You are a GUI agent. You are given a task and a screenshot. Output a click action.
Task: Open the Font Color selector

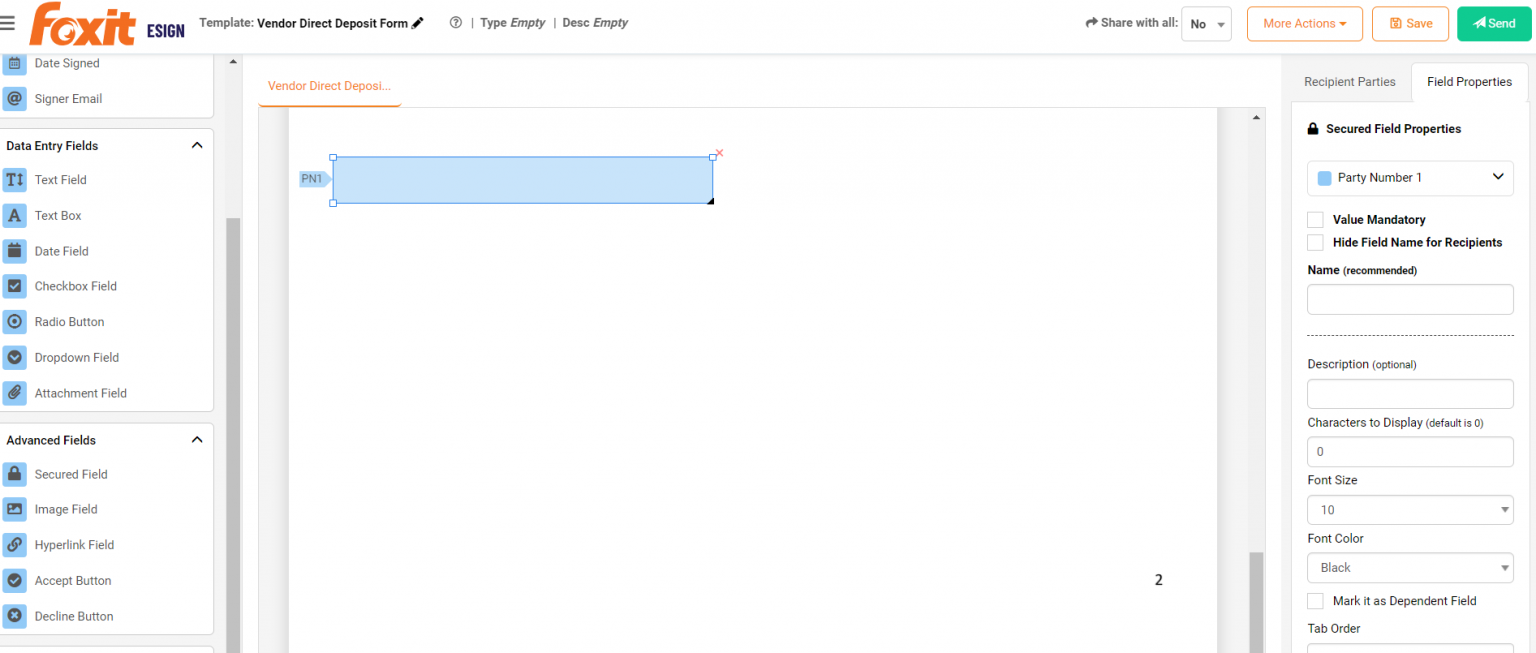point(1409,567)
